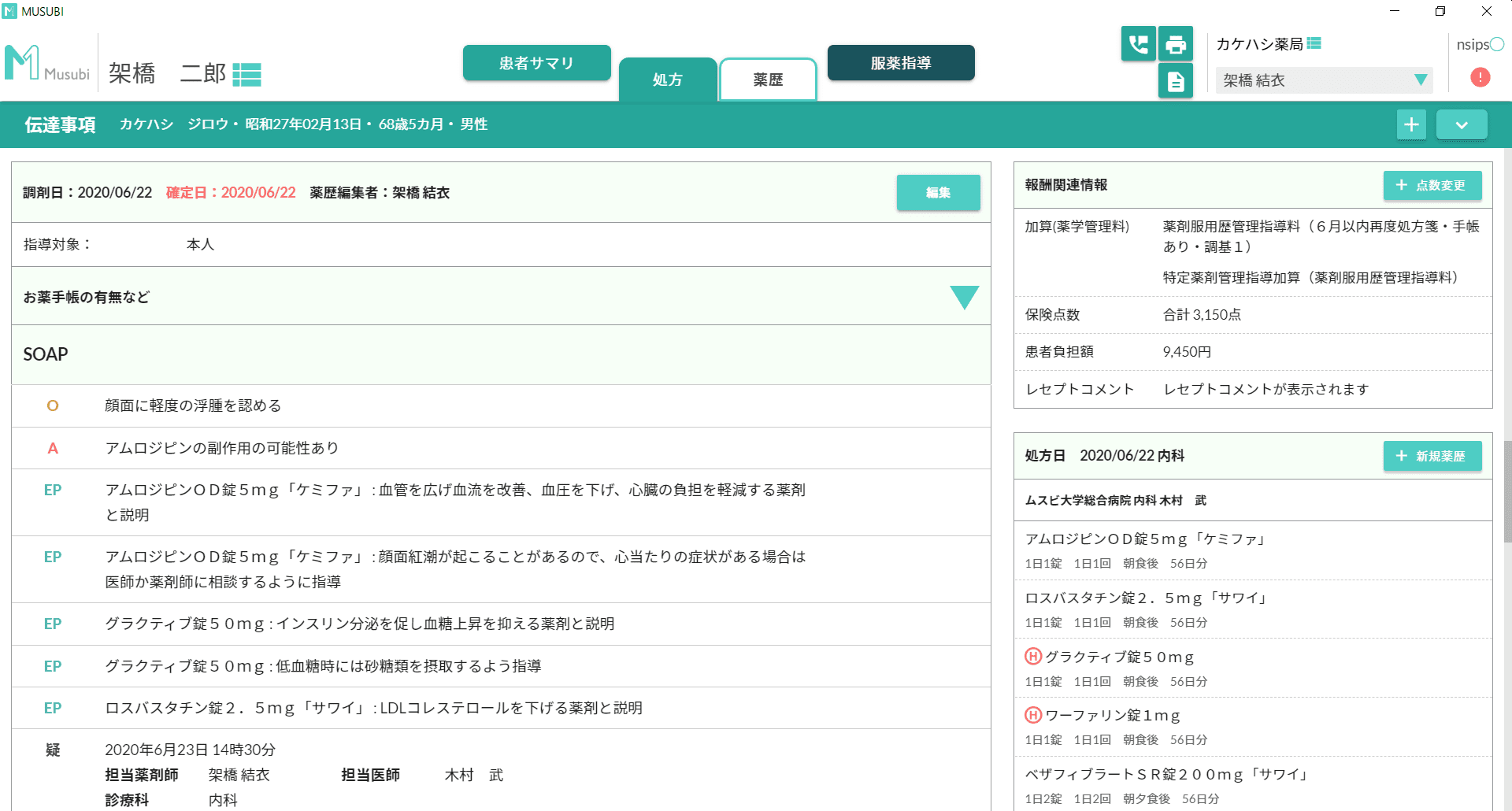
Task: Click the 調剤日：2020/06/22 label
Action: pos(87,193)
